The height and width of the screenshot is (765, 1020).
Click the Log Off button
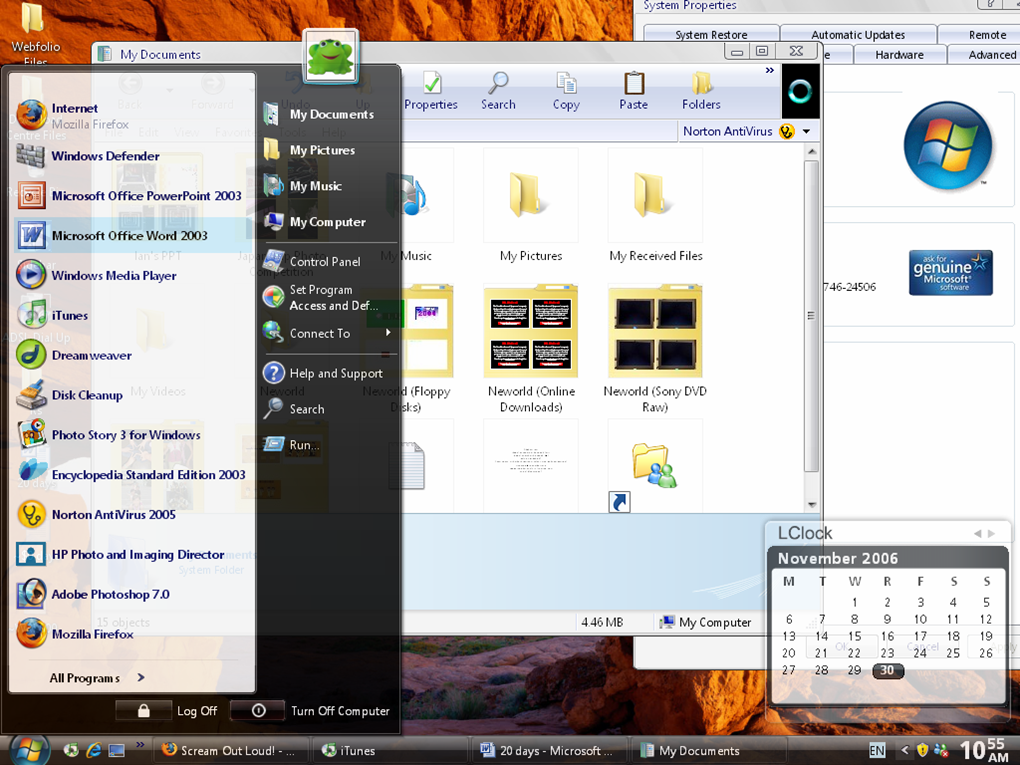pos(167,710)
